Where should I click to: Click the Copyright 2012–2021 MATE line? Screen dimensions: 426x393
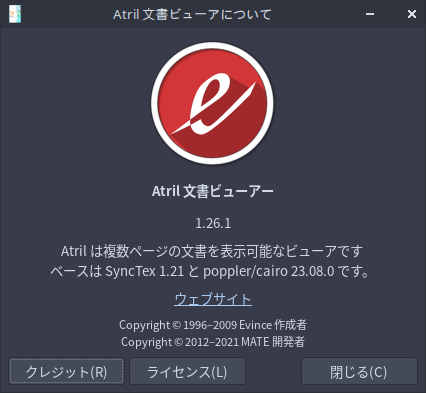[213, 342]
